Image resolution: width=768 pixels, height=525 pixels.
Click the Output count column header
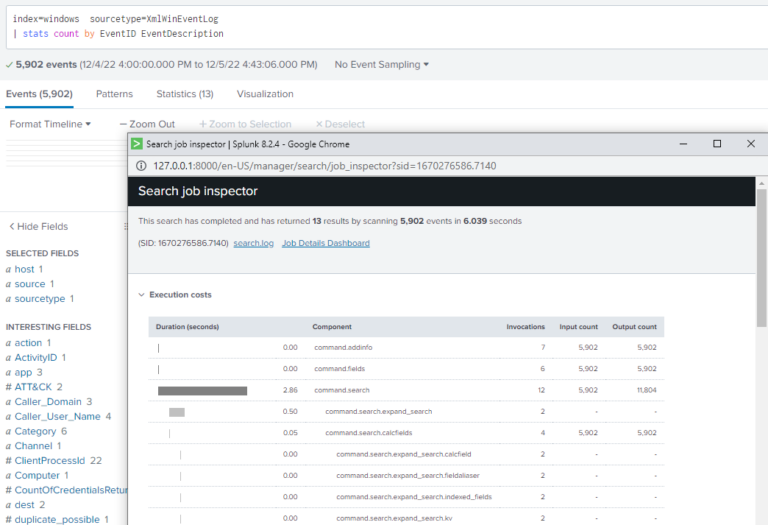634,327
